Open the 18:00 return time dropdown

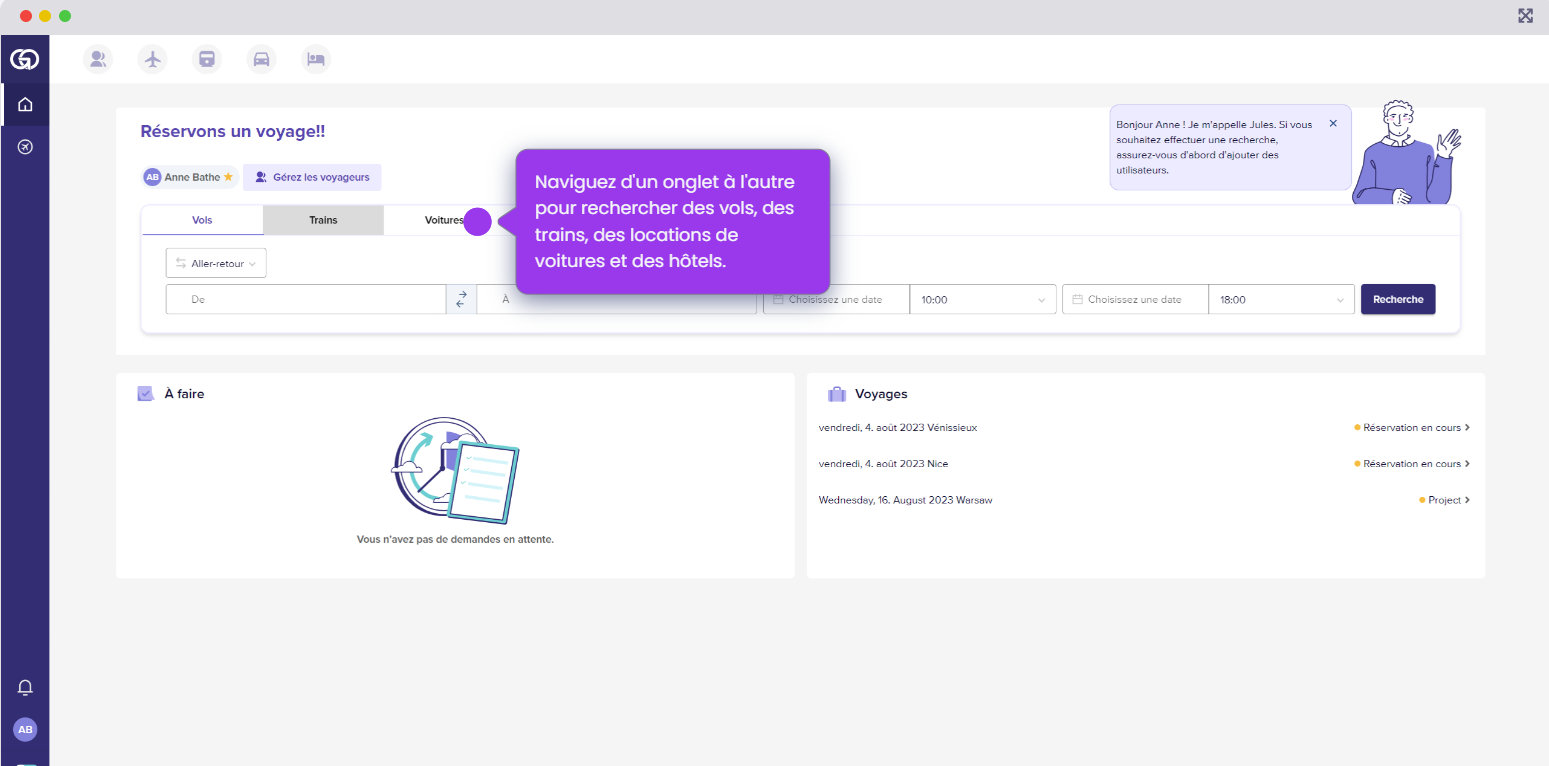1281,299
